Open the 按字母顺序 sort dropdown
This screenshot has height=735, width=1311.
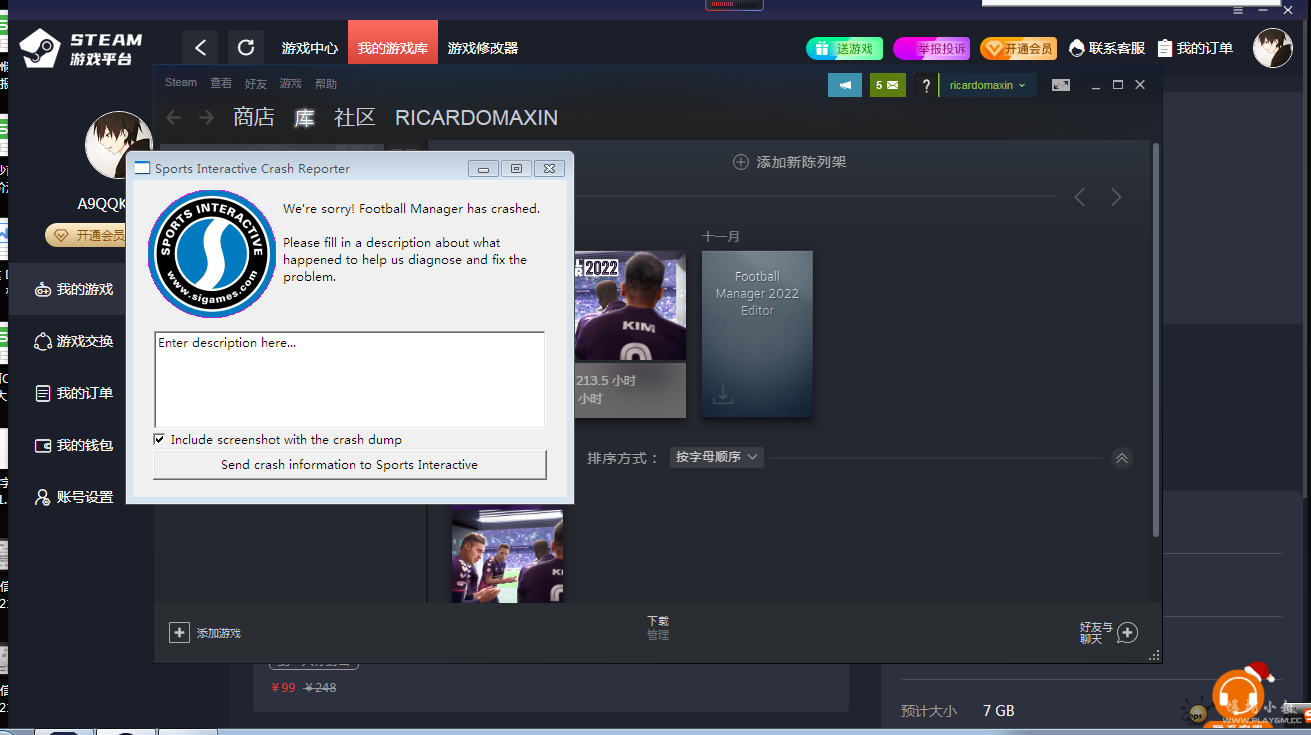point(717,457)
